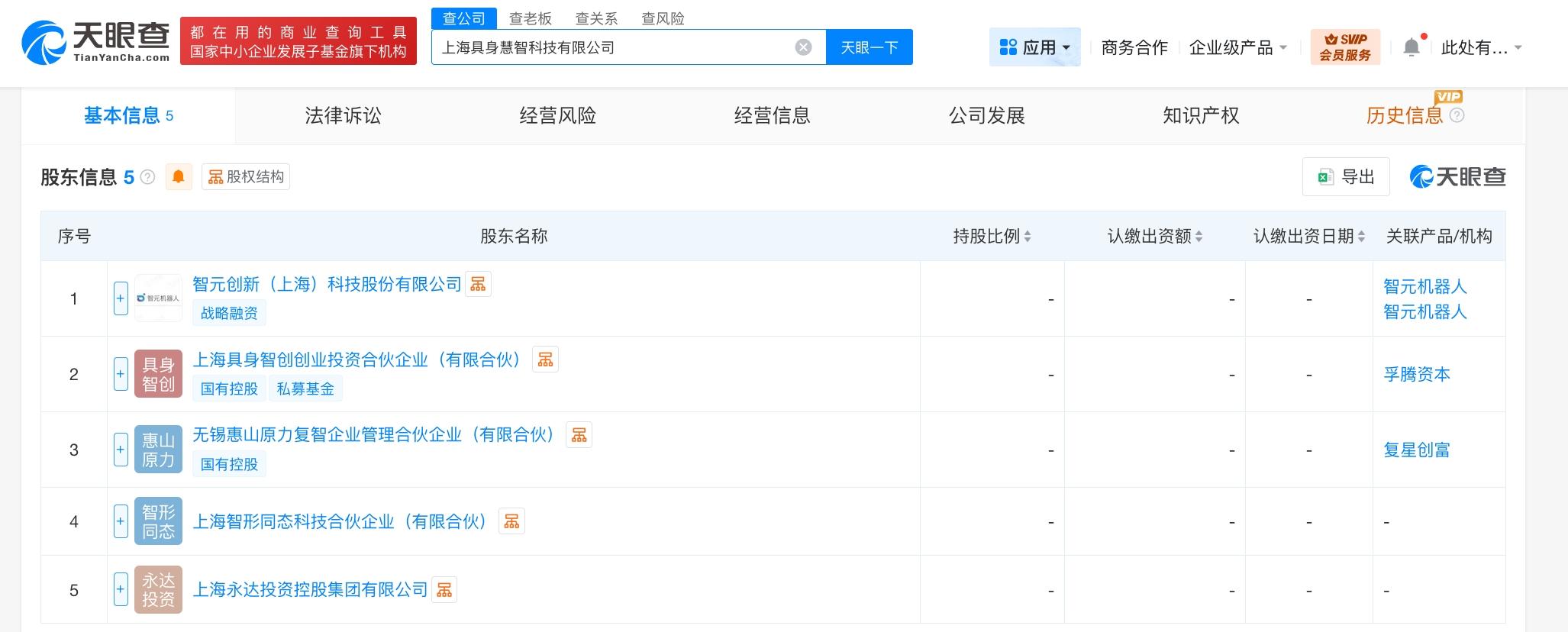Open the 应用 dropdown menu
This screenshot has width=1568, height=632.
[1034, 47]
